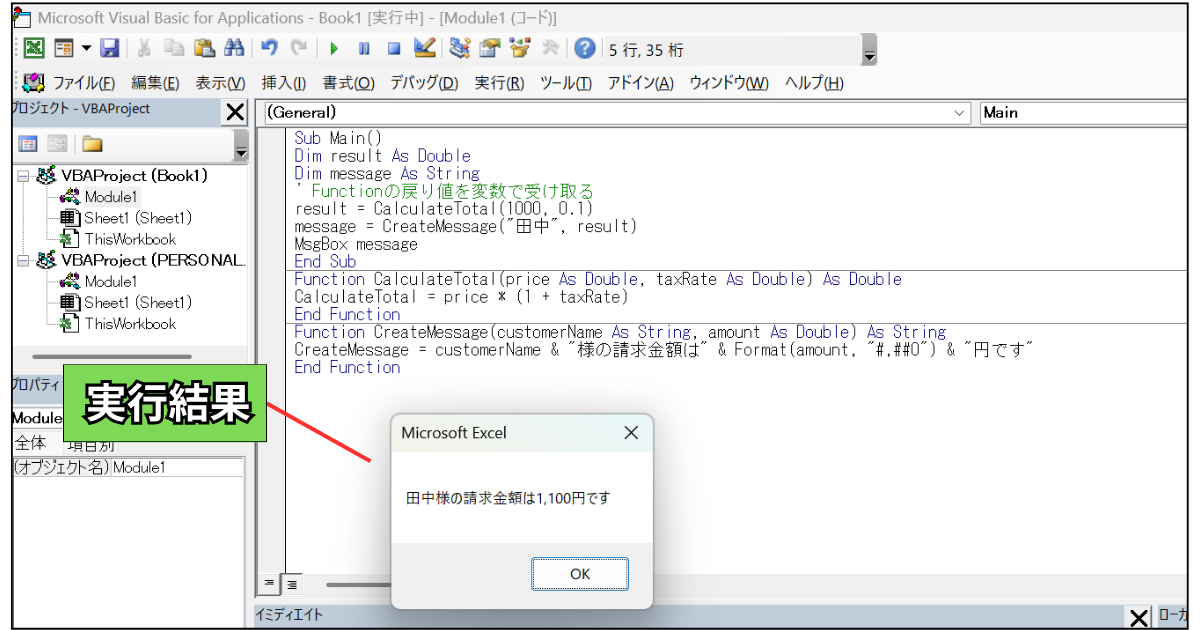1200x630 pixels.
Task: Close the Microsoft Excel message dialog
Action: 631,433
